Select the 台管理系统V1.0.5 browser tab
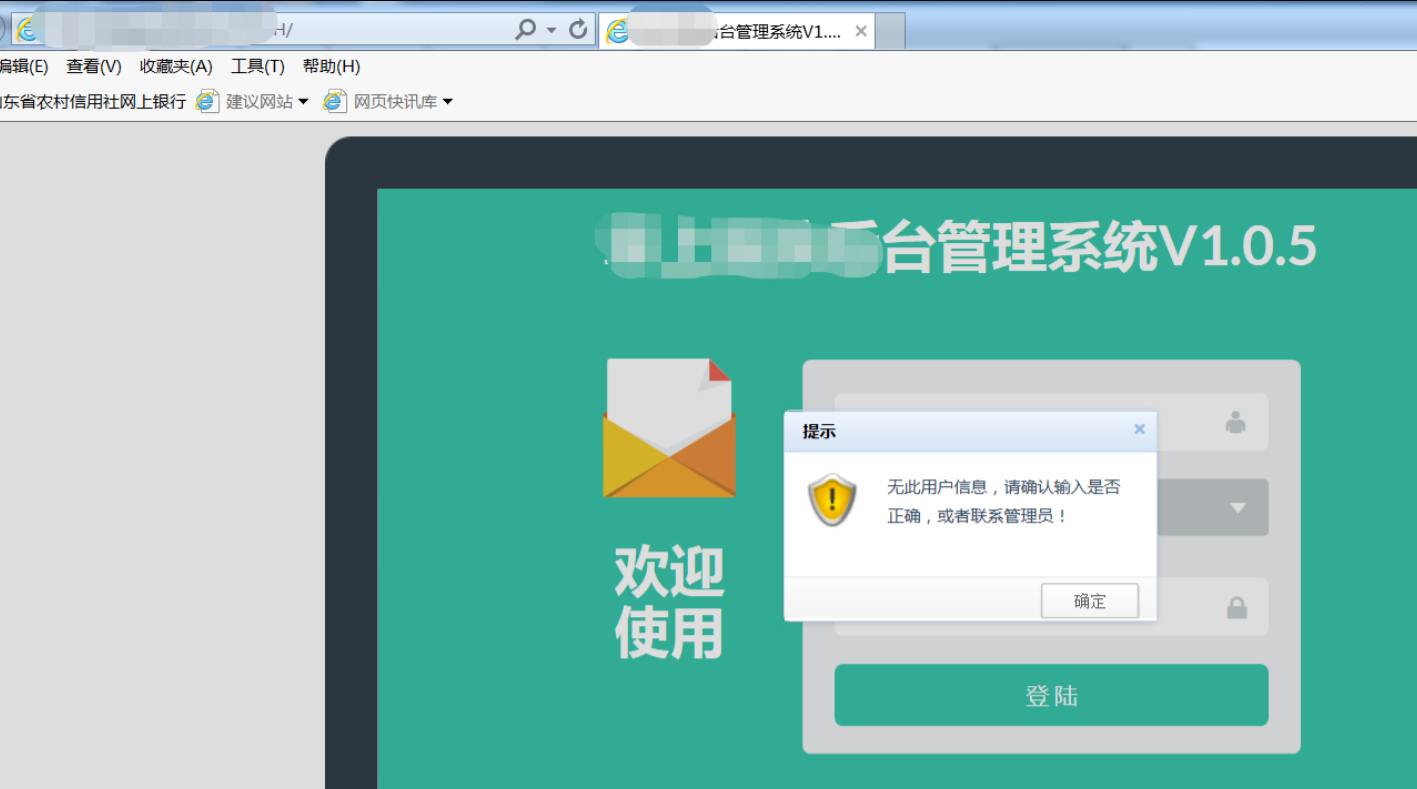 (x=740, y=30)
